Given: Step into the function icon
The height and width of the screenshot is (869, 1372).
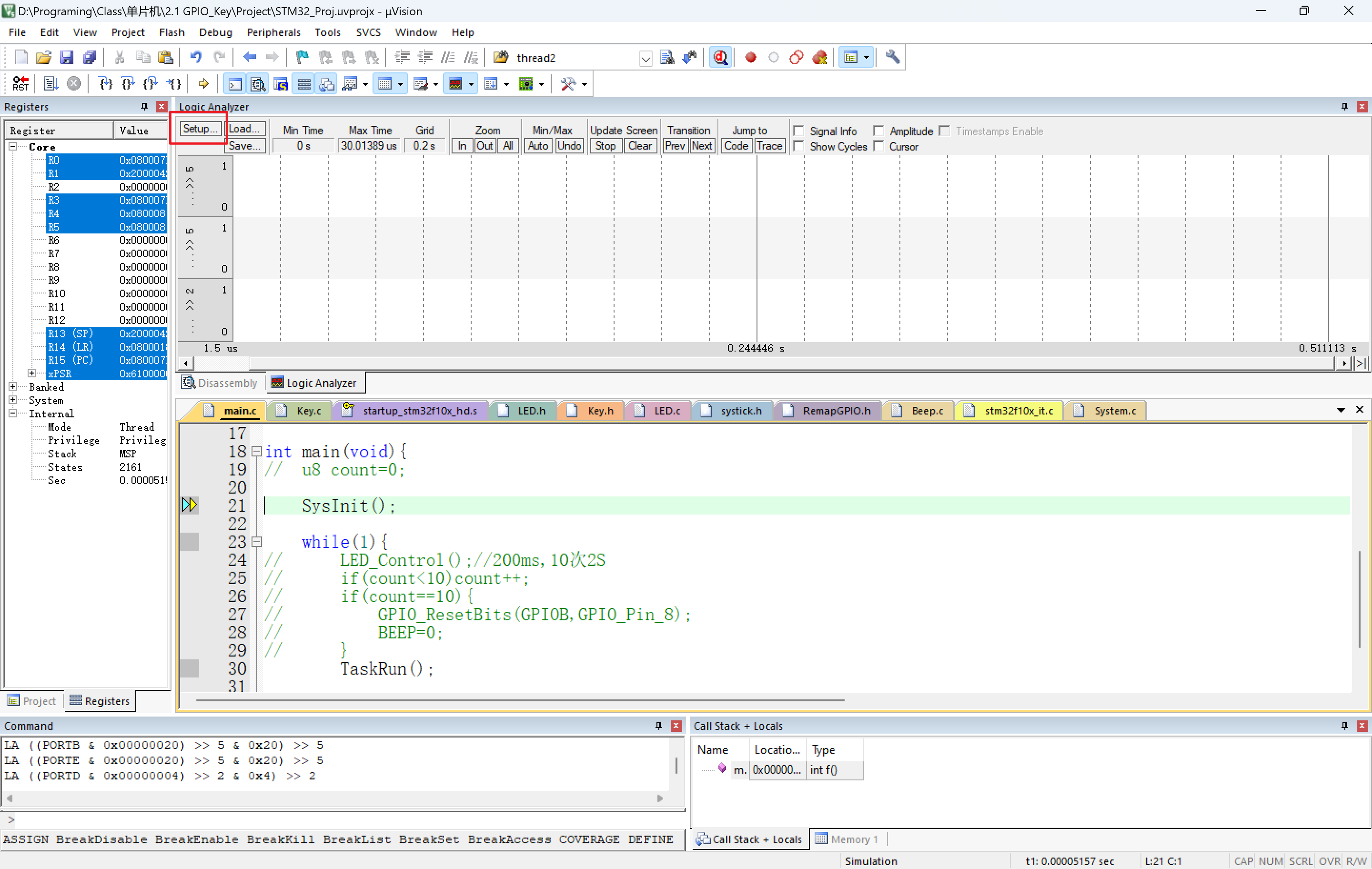Looking at the screenshot, I should coord(105,84).
